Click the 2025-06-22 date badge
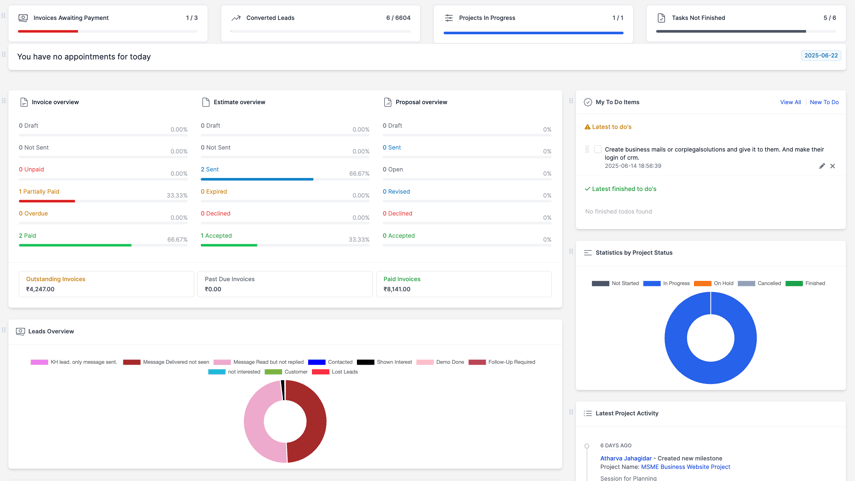855x481 pixels. [821, 56]
